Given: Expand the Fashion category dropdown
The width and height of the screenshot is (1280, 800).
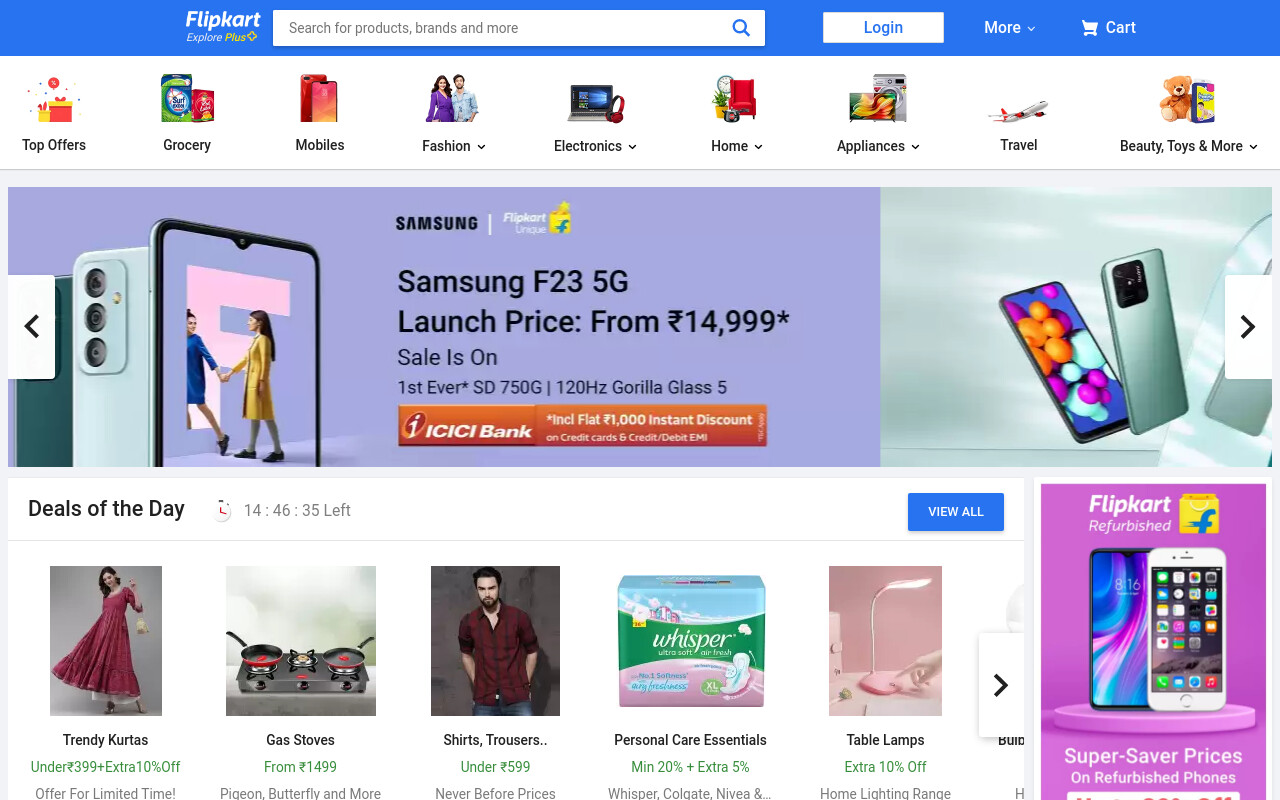Looking at the screenshot, I should (454, 146).
